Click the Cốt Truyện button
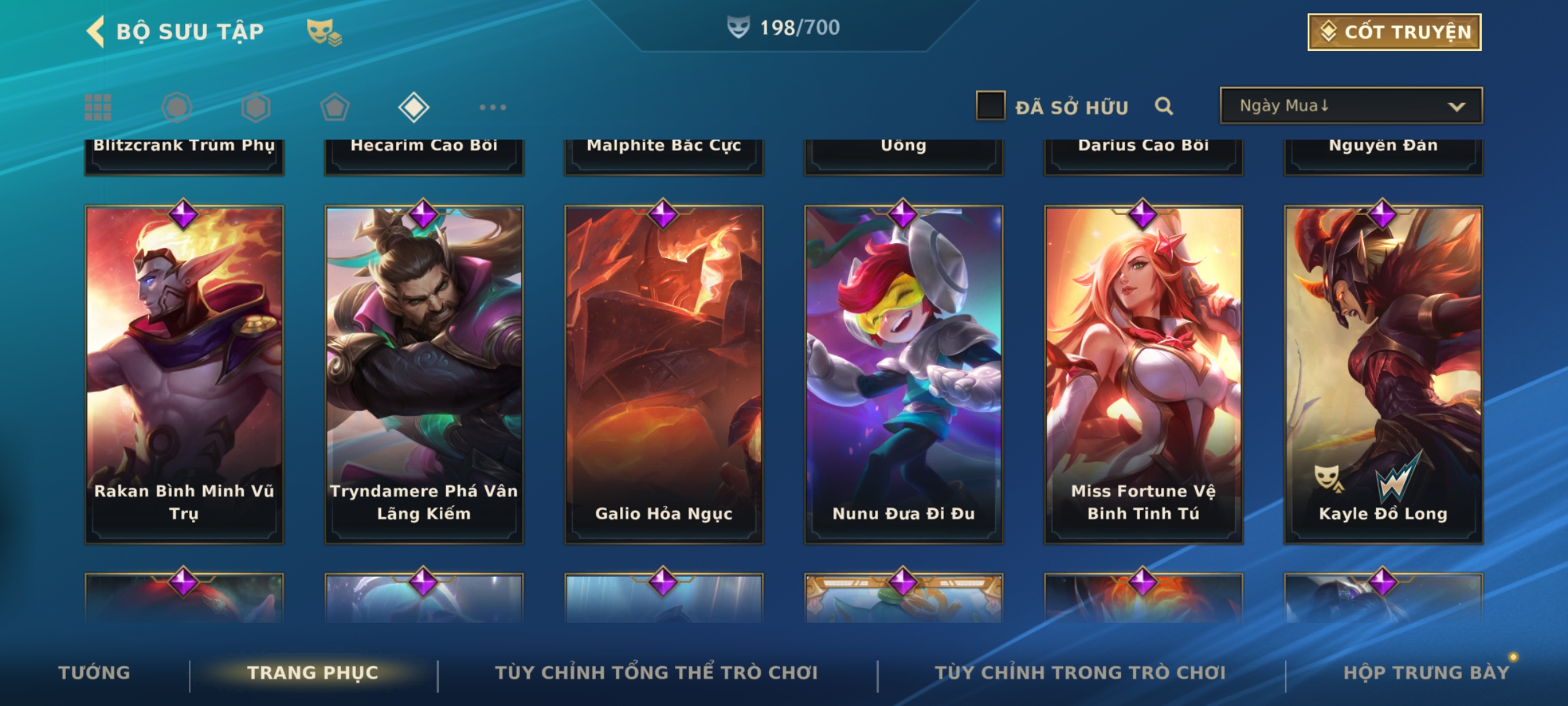 [1394, 32]
